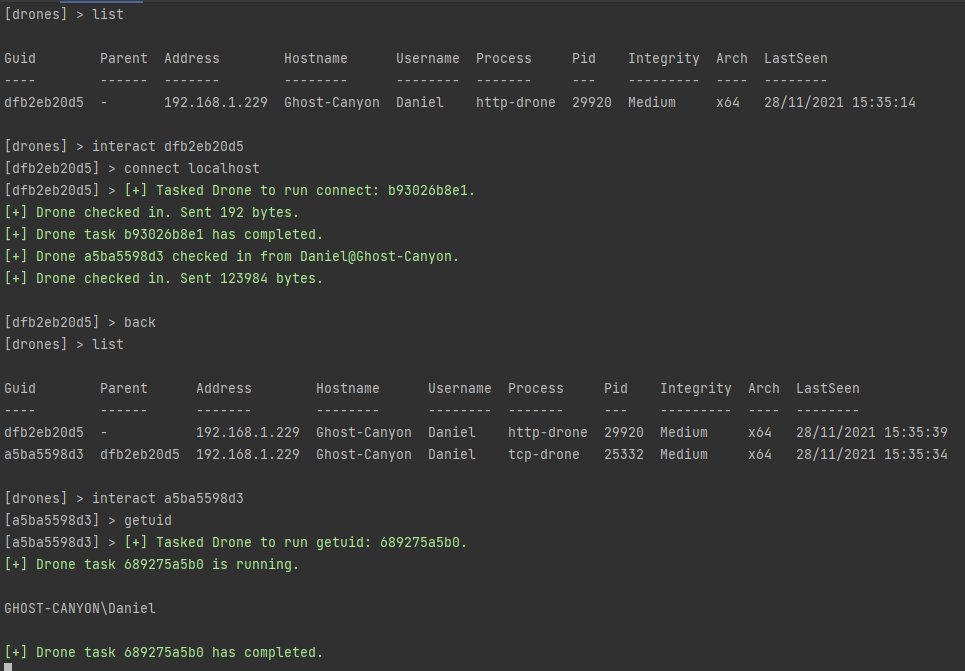Click the 'GHOST-CANYON\Daniel' output line
Viewport: 965px width, 671px height.
pos(80,609)
